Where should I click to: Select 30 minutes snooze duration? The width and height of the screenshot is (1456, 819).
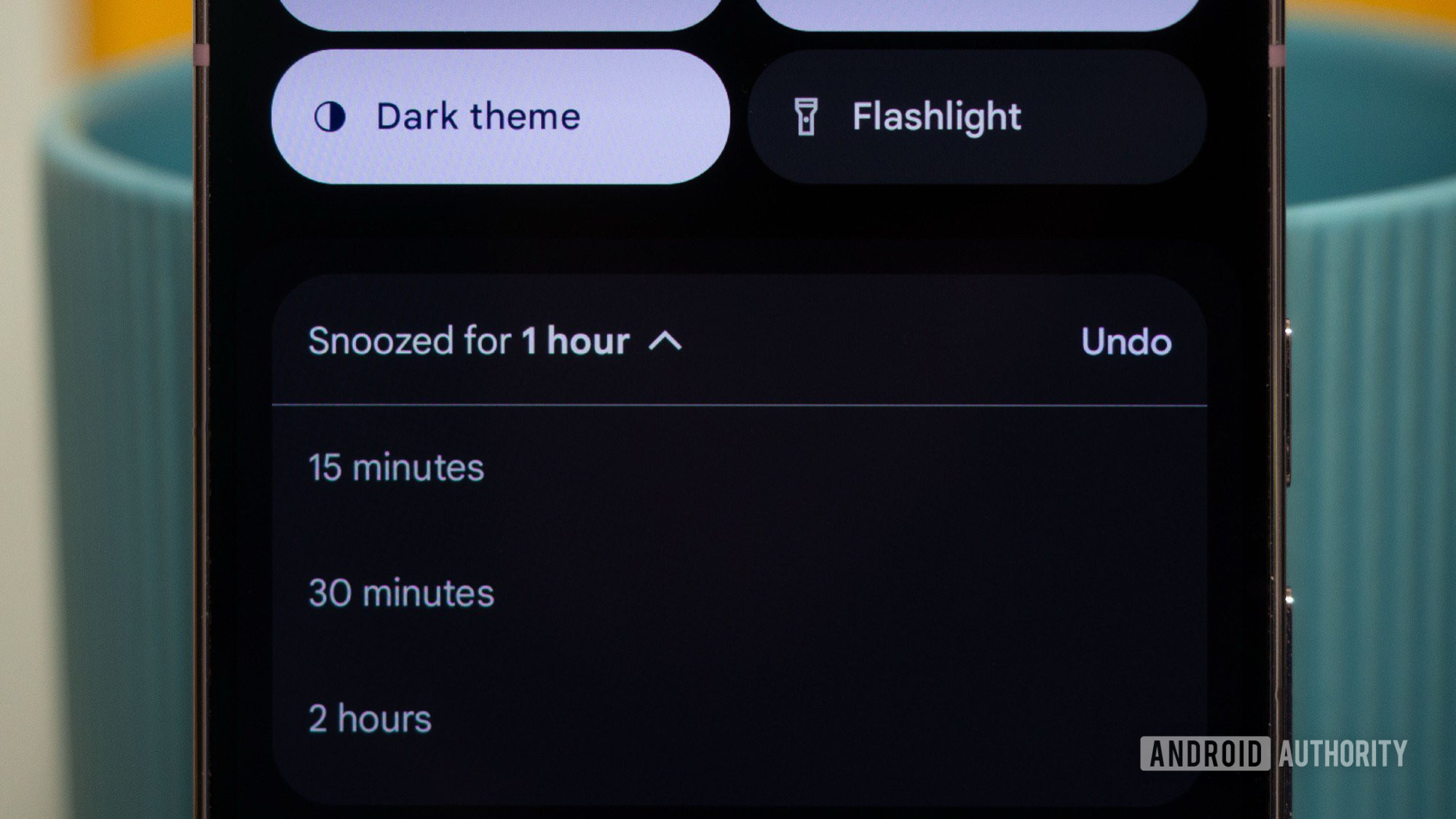(x=401, y=593)
